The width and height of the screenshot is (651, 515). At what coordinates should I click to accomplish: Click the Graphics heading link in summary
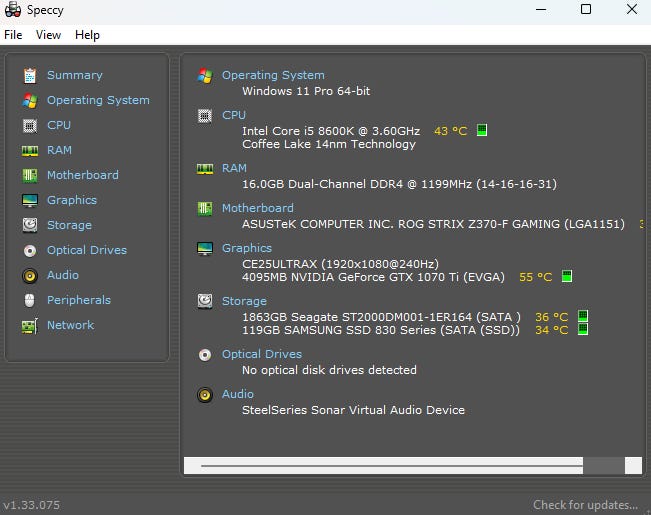tap(247, 248)
